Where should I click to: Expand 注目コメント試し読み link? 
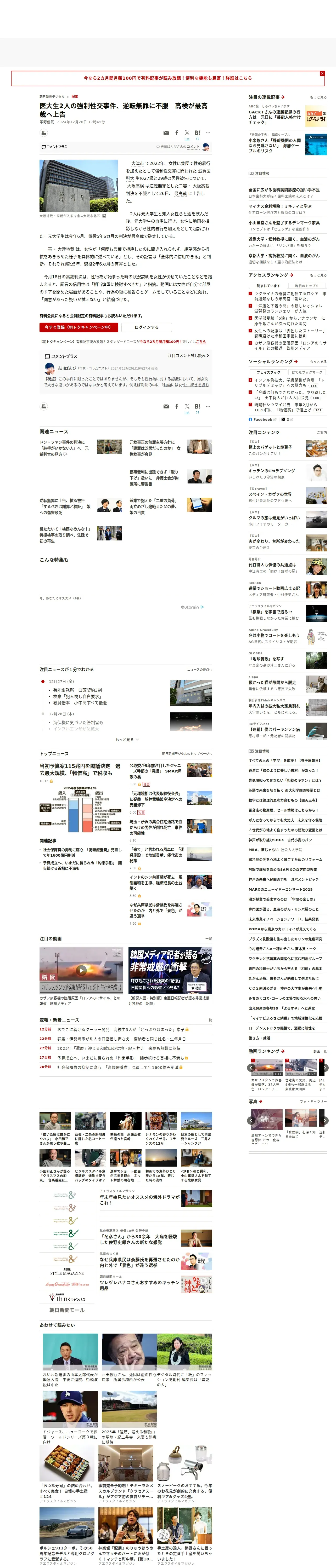point(188,355)
